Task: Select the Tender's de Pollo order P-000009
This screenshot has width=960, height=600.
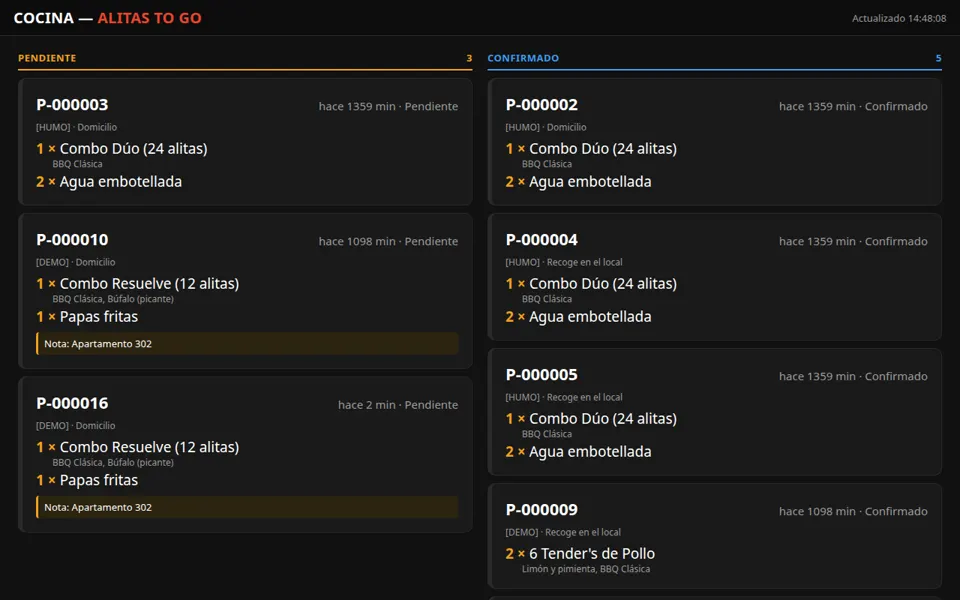Action: click(x=714, y=536)
